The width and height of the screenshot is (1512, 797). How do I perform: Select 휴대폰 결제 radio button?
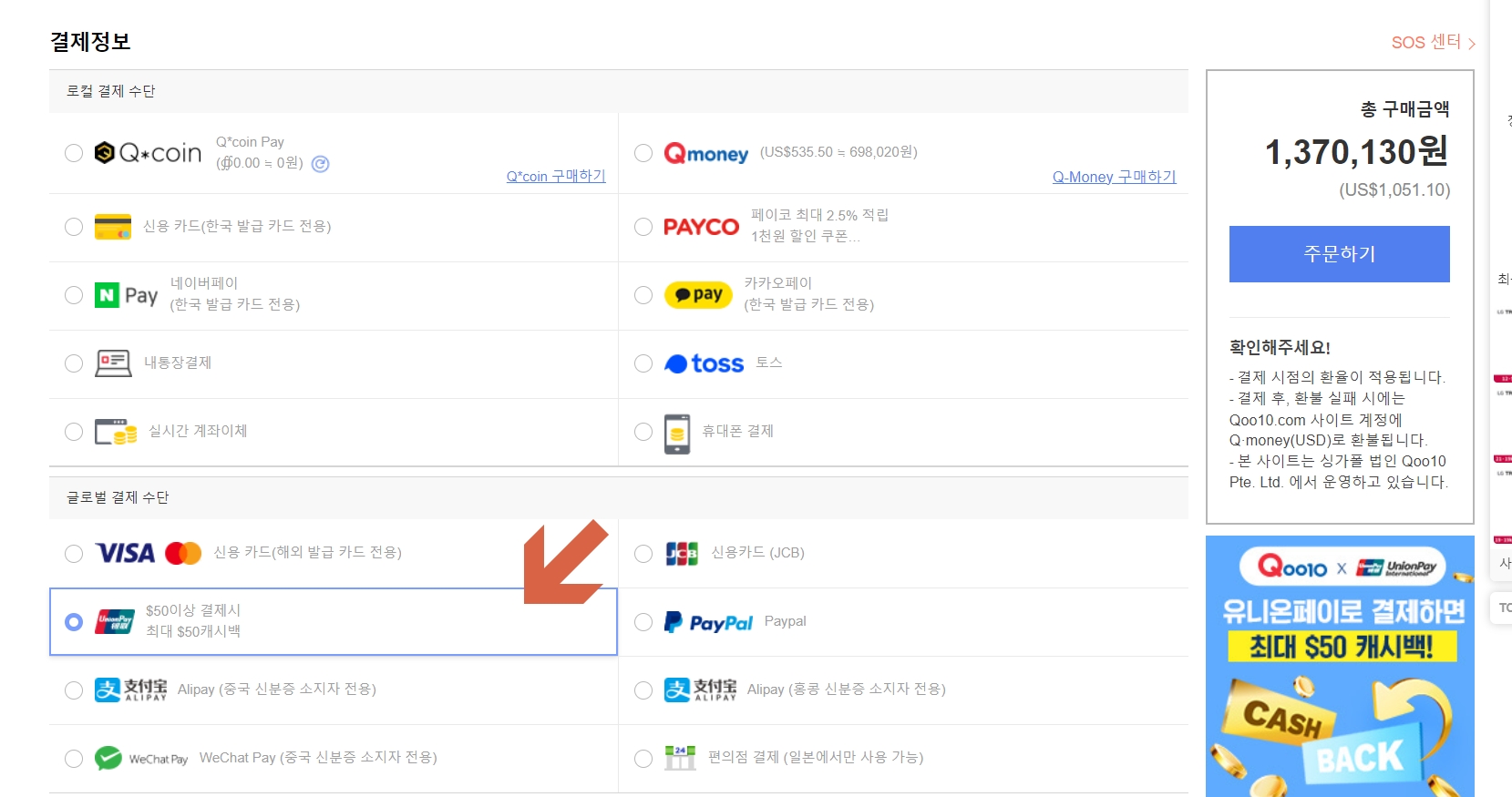tap(643, 432)
